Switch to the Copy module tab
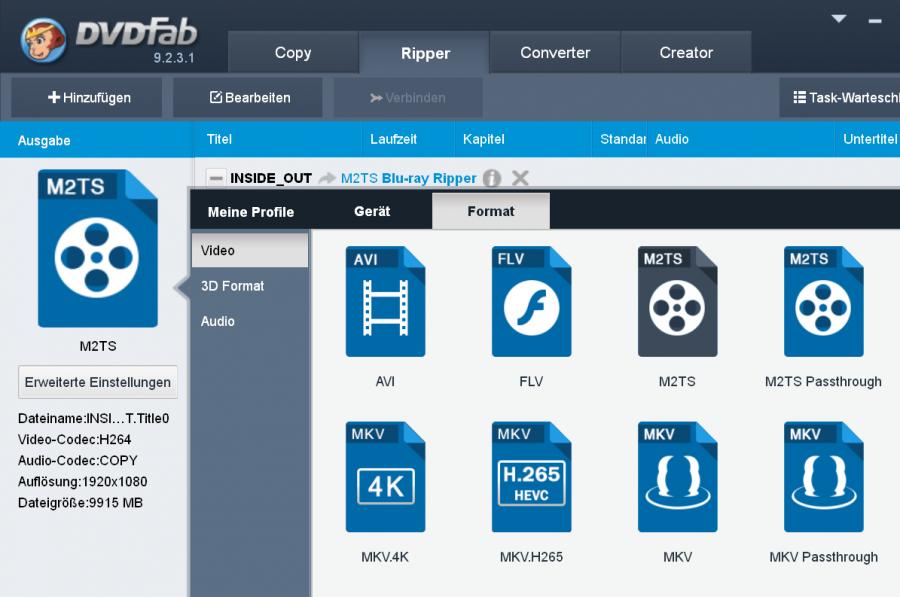The height and width of the screenshot is (597, 900). tap(293, 52)
